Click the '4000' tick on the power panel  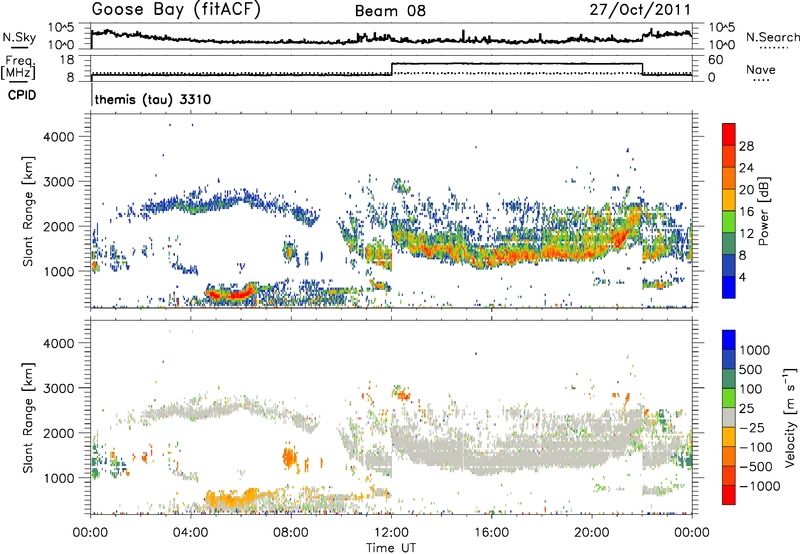(58, 137)
